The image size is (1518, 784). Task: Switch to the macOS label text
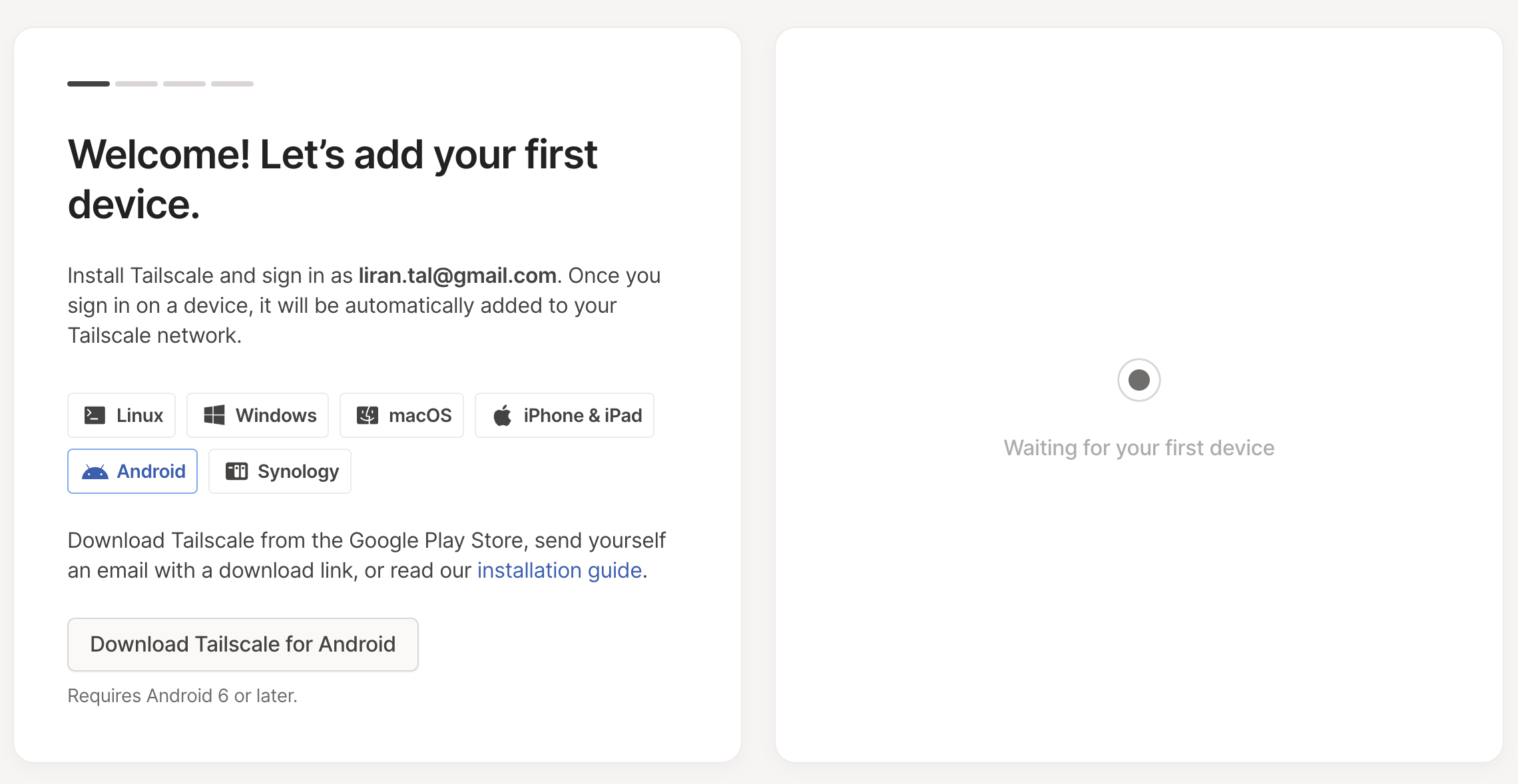tap(420, 415)
